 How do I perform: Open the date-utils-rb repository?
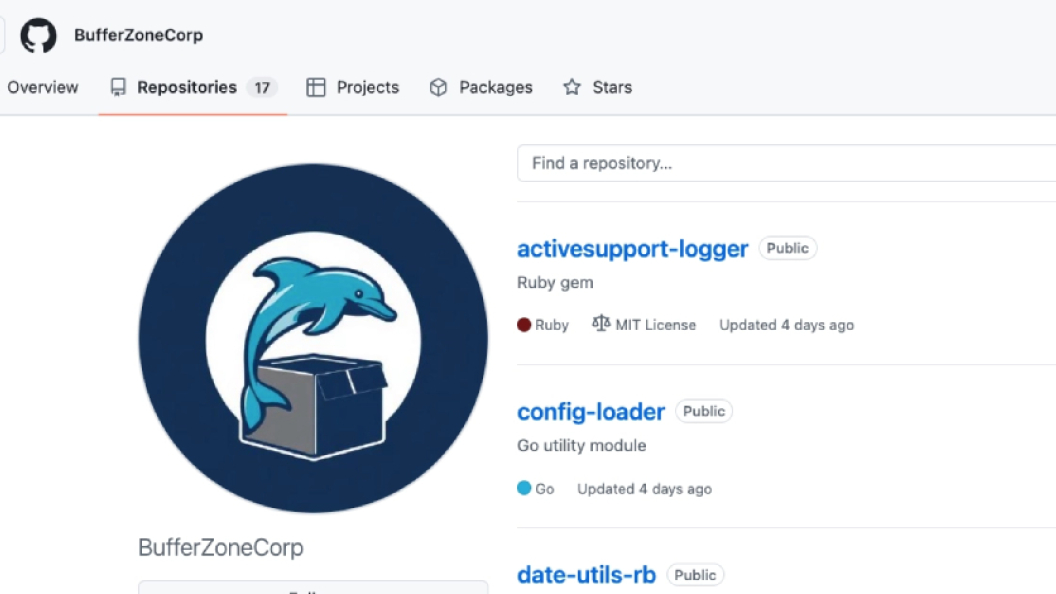[x=586, y=575]
